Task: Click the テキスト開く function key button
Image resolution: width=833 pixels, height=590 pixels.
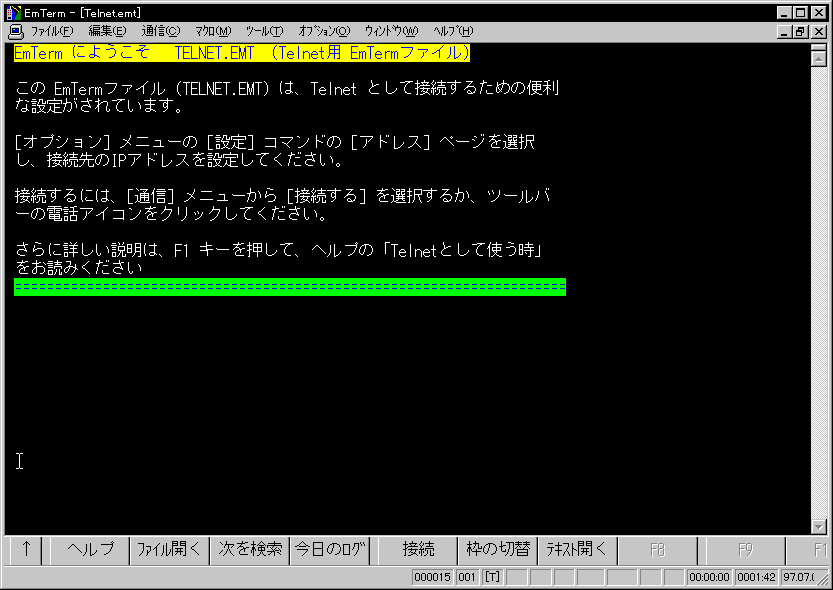Action: (577, 549)
